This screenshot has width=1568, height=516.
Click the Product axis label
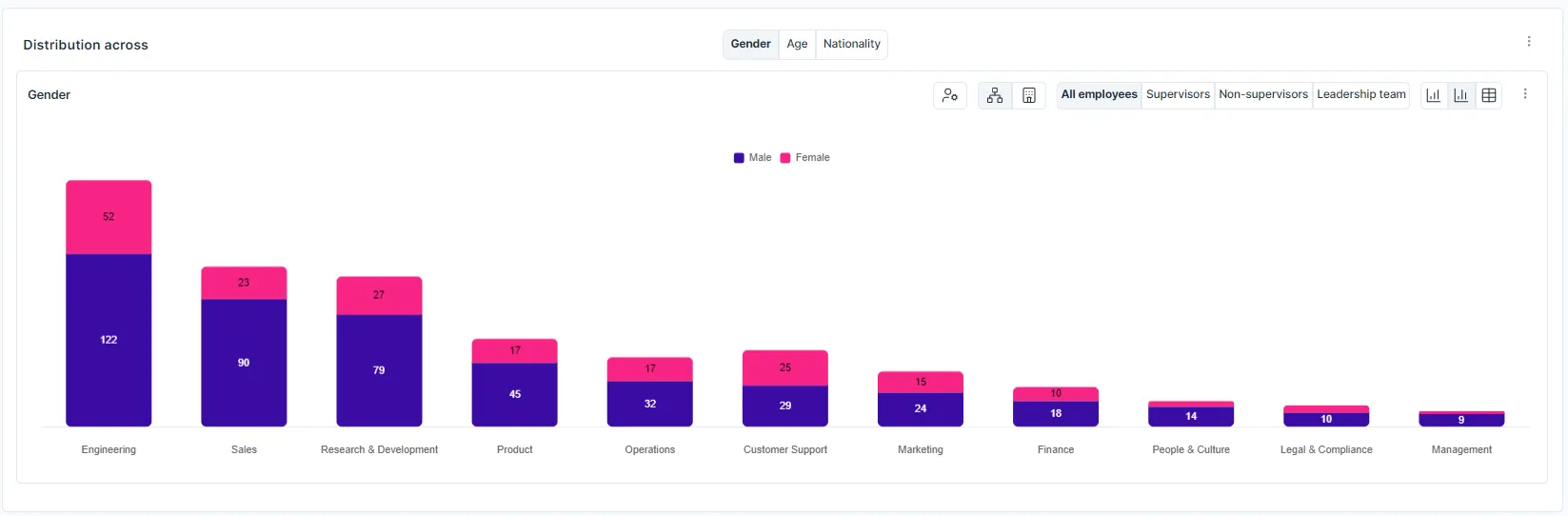[x=515, y=449]
